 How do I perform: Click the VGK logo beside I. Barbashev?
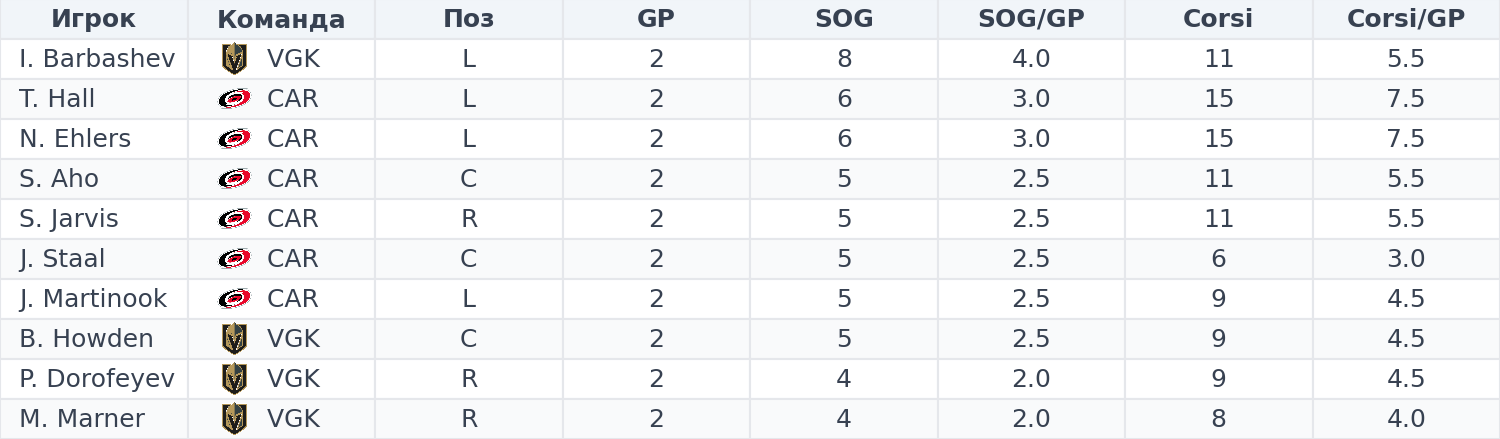tap(234, 59)
